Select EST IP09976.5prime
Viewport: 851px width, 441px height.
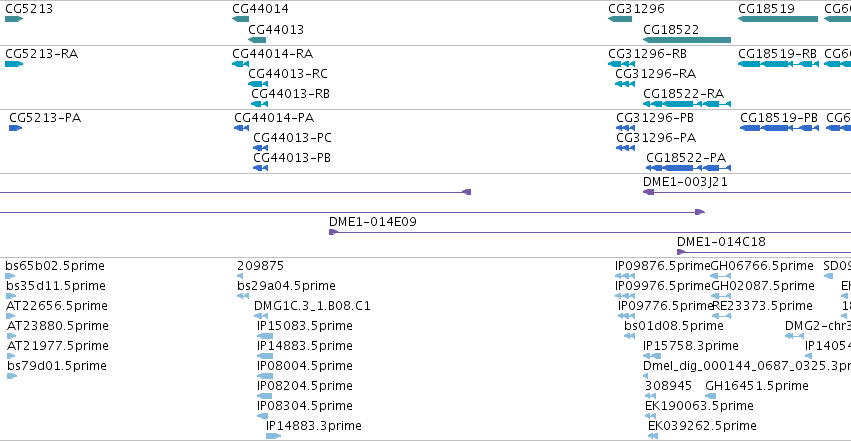662,286
